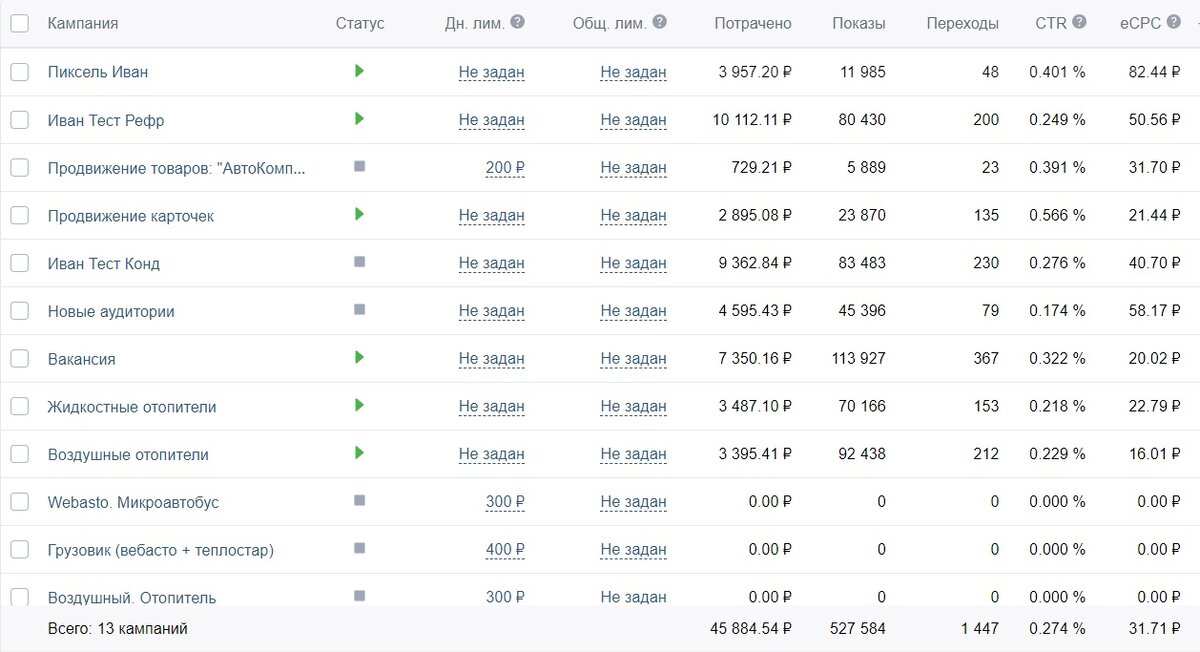Click the stopped status icon for Иван Тест Конд
Image resolution: width=1200 pixels, height=652 pixels.
pos(359,262)
